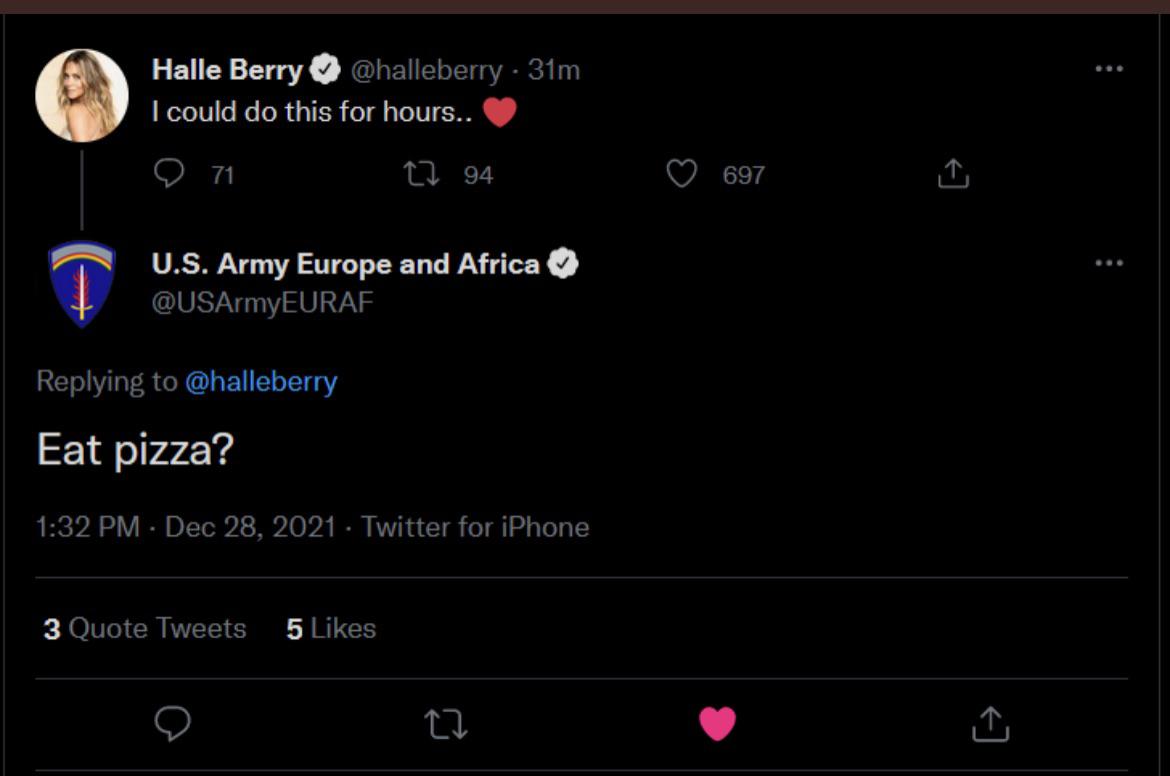Open replies on Halle Berry's tweet
This screenshot has width=1170, height=776.
(169, 173)
